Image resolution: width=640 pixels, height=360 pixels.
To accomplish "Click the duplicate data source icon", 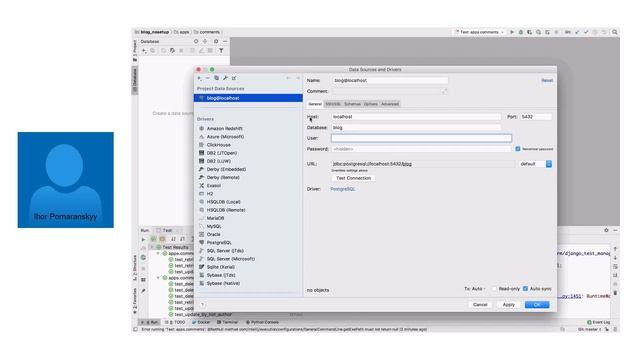I will point(216,78).
